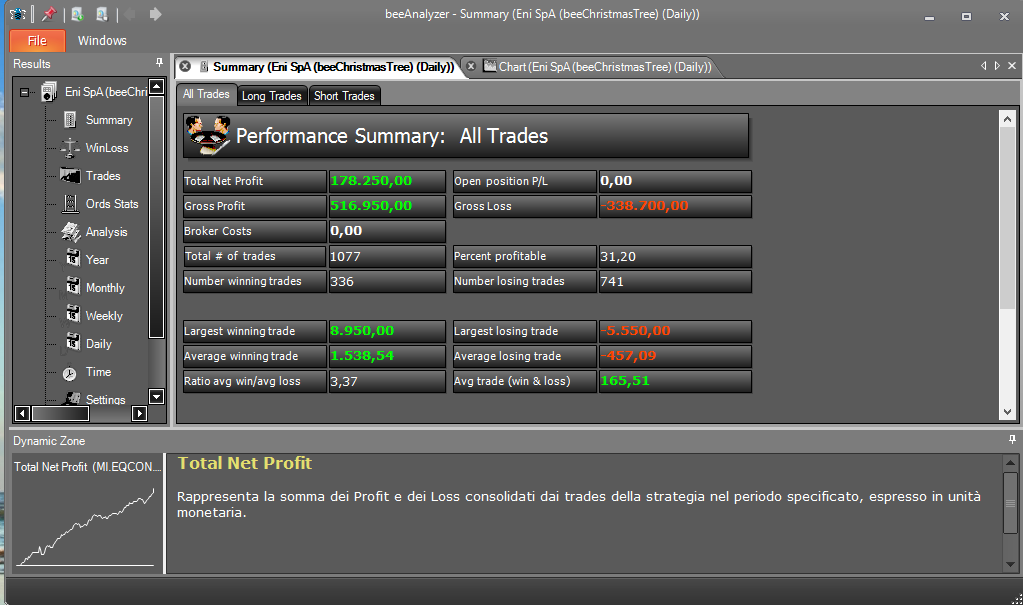
Task: Click the red pin icon in top toolbar
Action: tap(49, 14)
